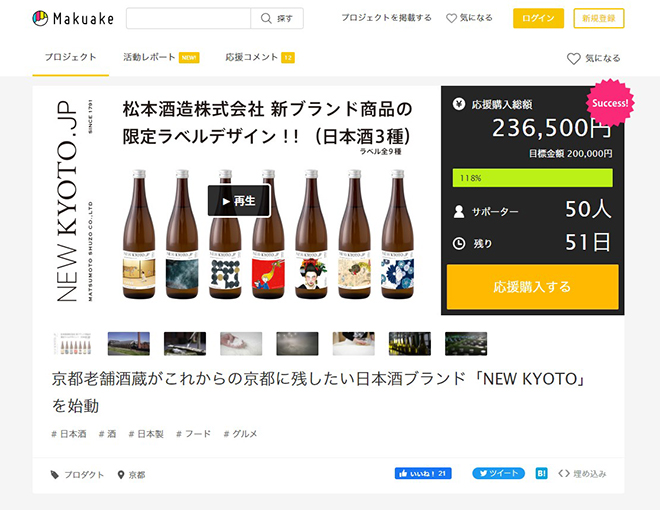Click the 51日 remaining count
660x510 pixels.
(588, 242)
